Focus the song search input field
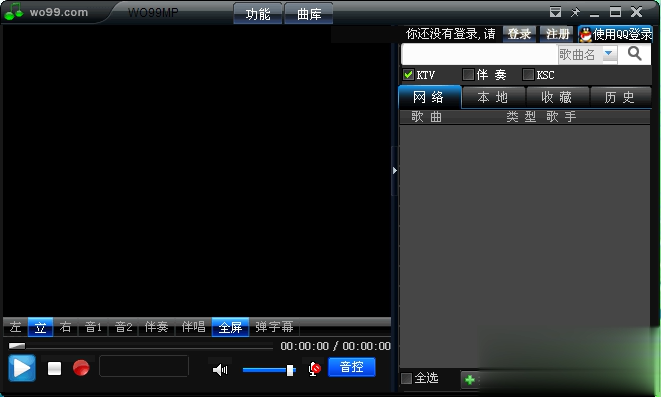The image size is (661, 397). [479, 54]
